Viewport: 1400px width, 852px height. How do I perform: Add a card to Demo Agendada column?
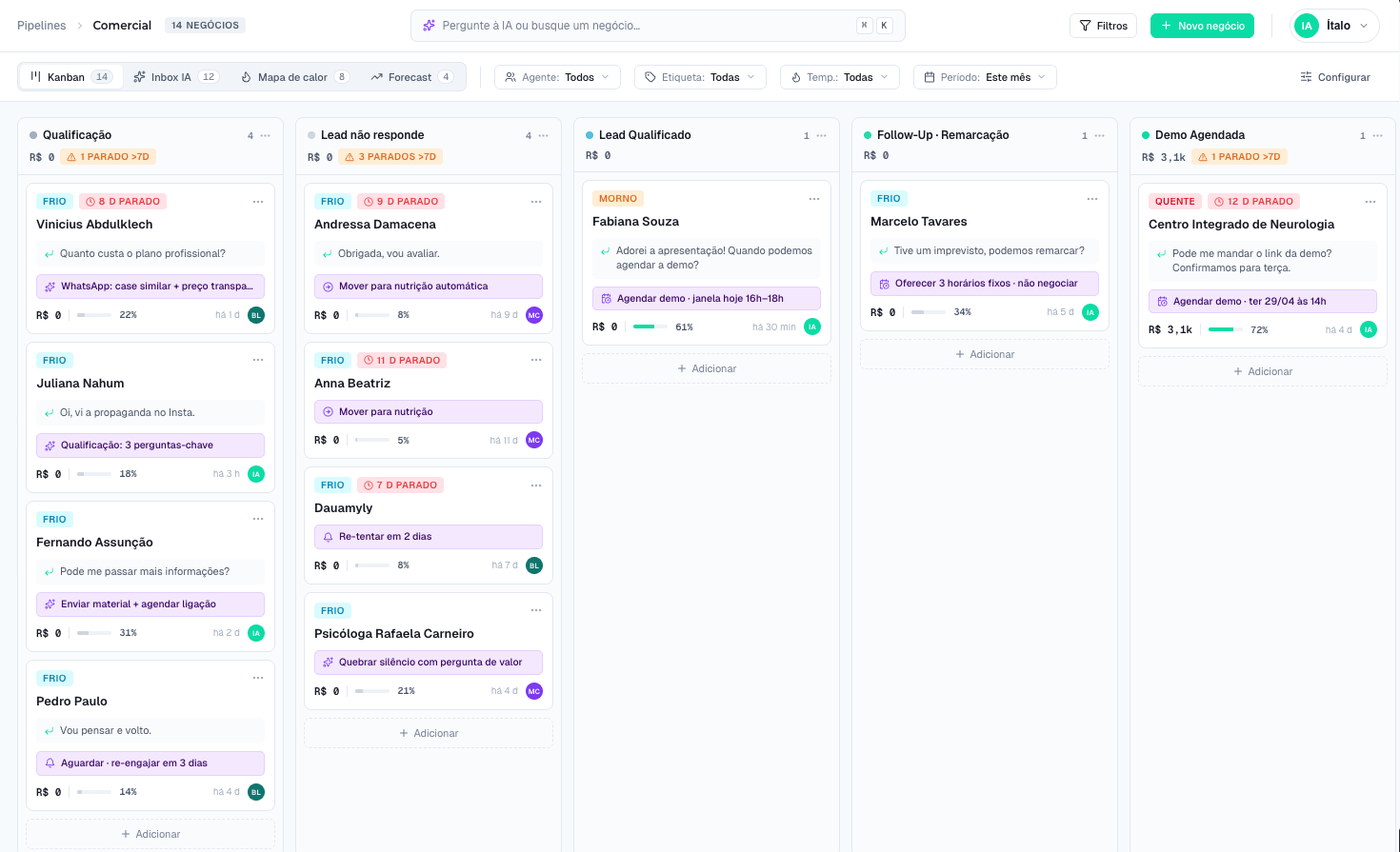pos(1263,371)
